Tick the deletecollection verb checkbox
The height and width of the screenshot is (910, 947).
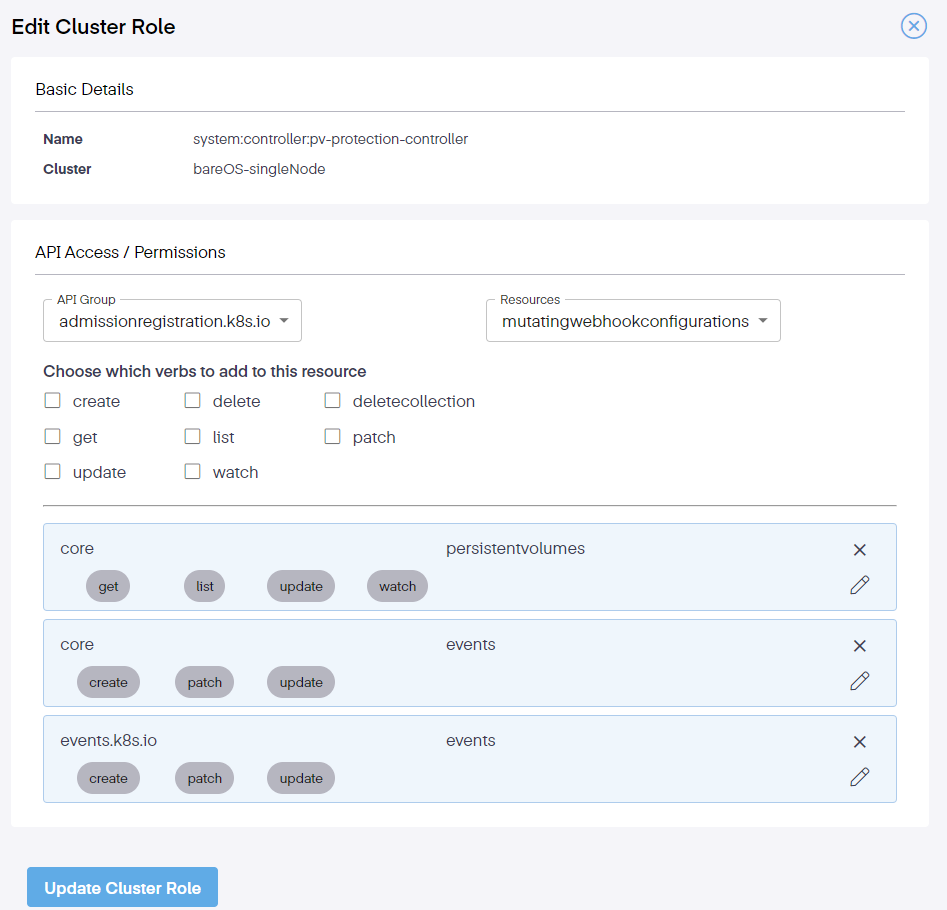point(333,401)
